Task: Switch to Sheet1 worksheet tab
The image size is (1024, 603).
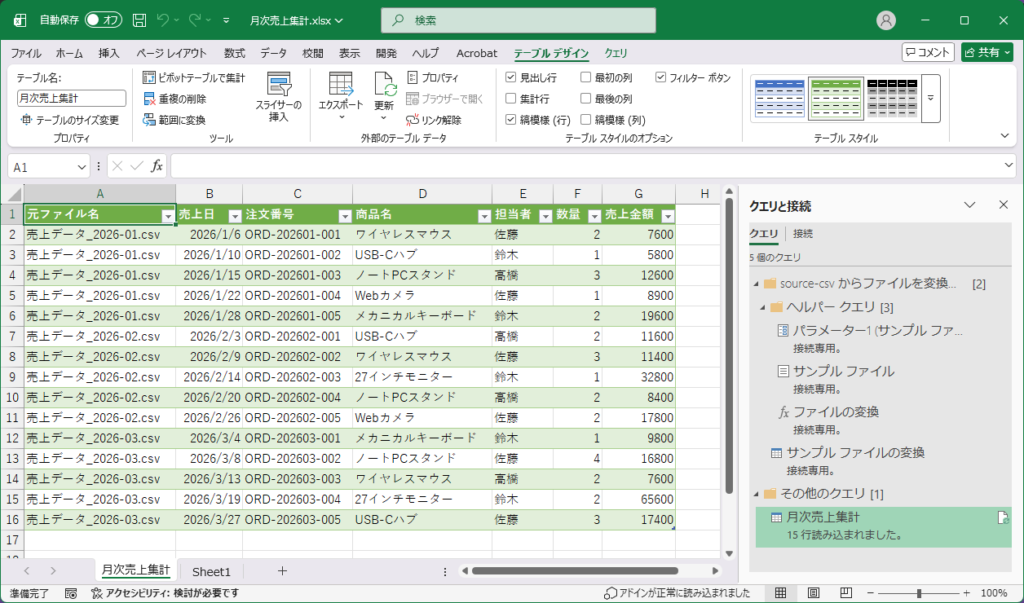Action: point(211,572)
